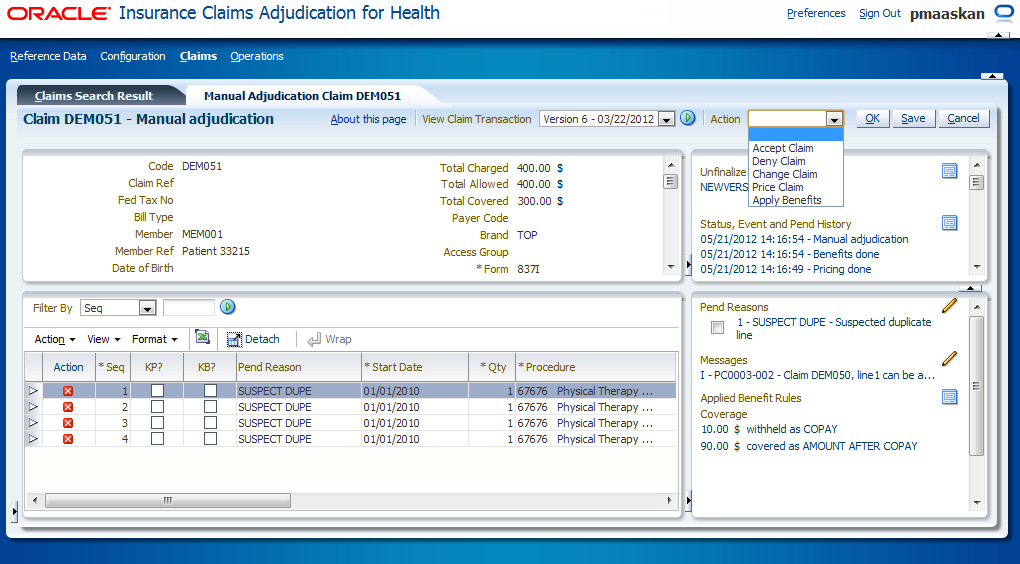Expand row details for Seq 2
Screen dimensions: 1020x564
[x=33, y=407]
